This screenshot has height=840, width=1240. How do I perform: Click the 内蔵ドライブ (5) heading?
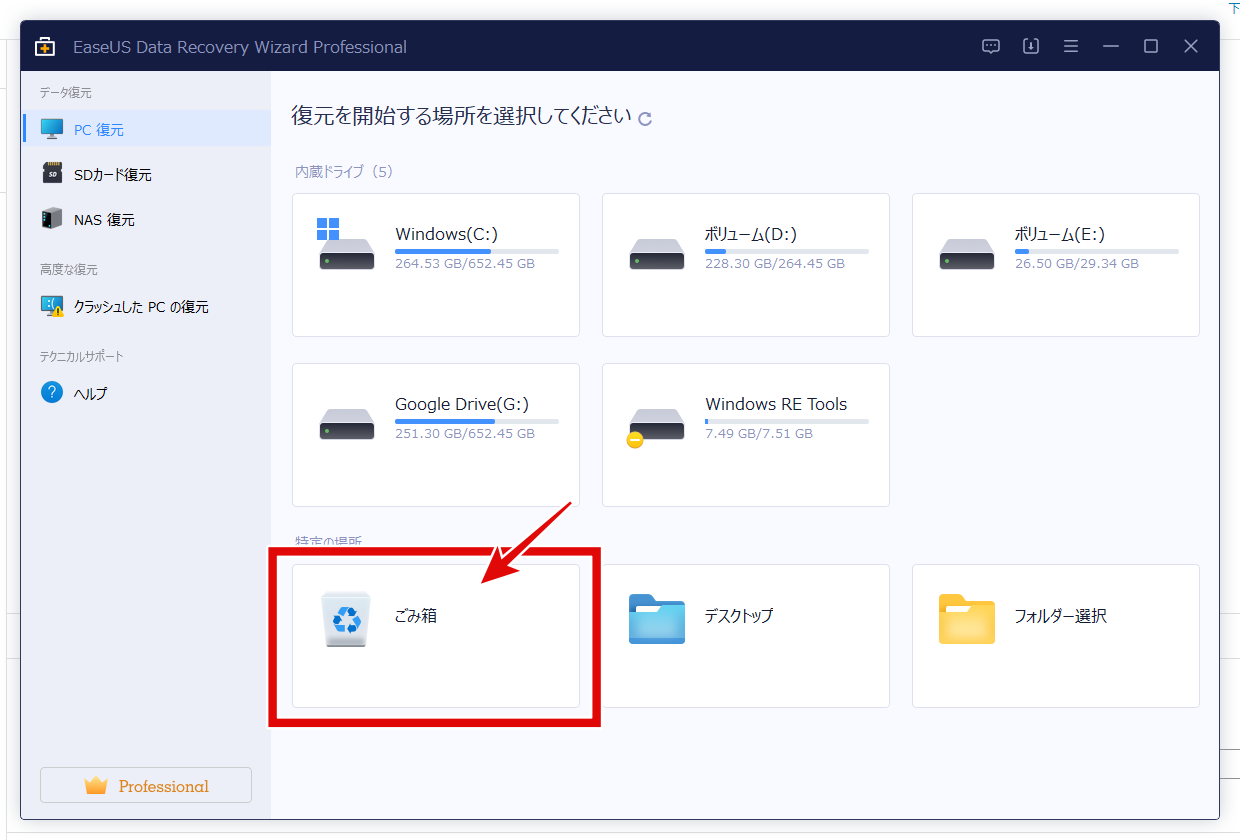coord(344,172)
